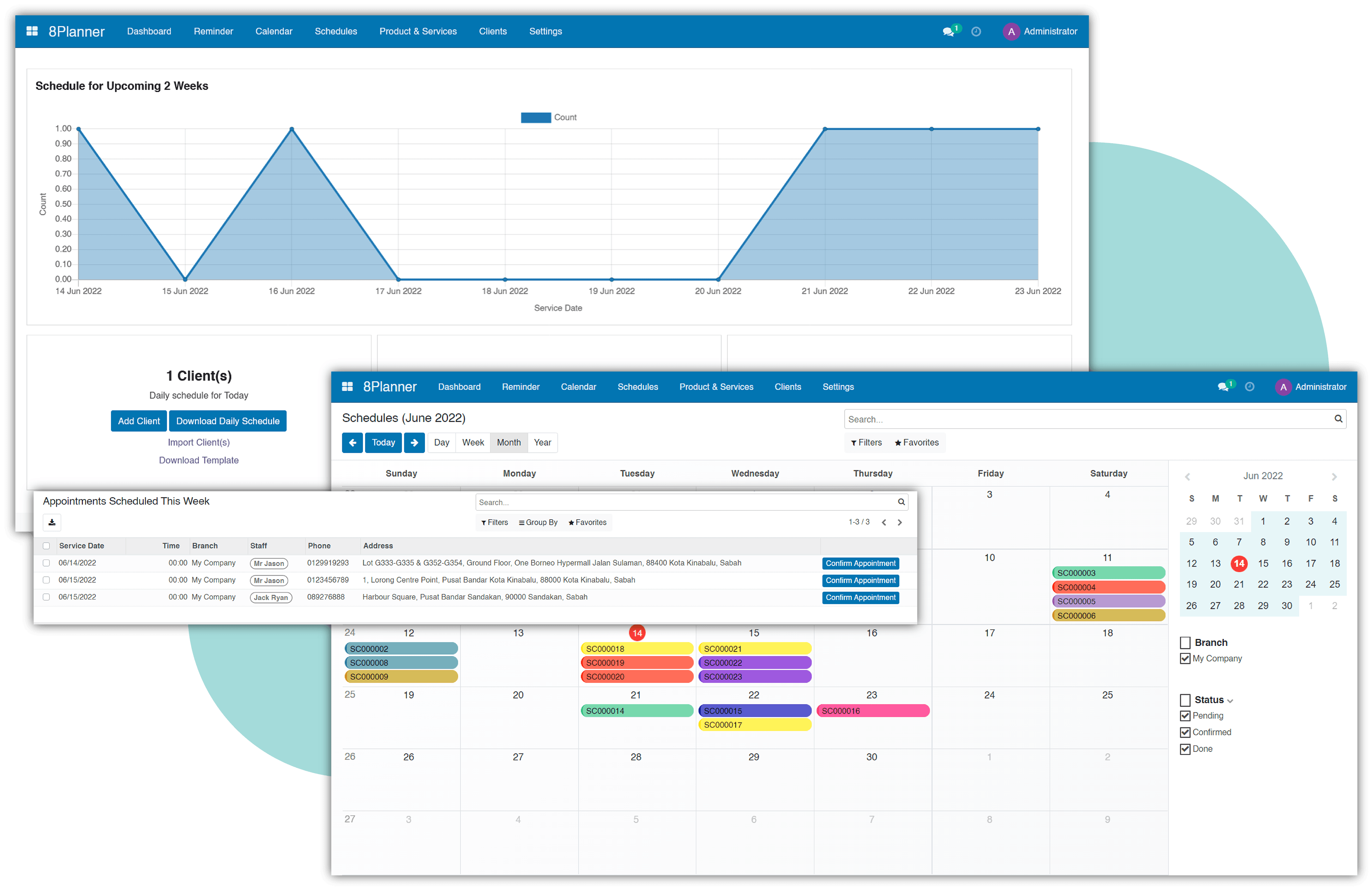Open schedule SC000009 on the calendar
This screenshot has width=1372, height=890.
tap(401, 676)
